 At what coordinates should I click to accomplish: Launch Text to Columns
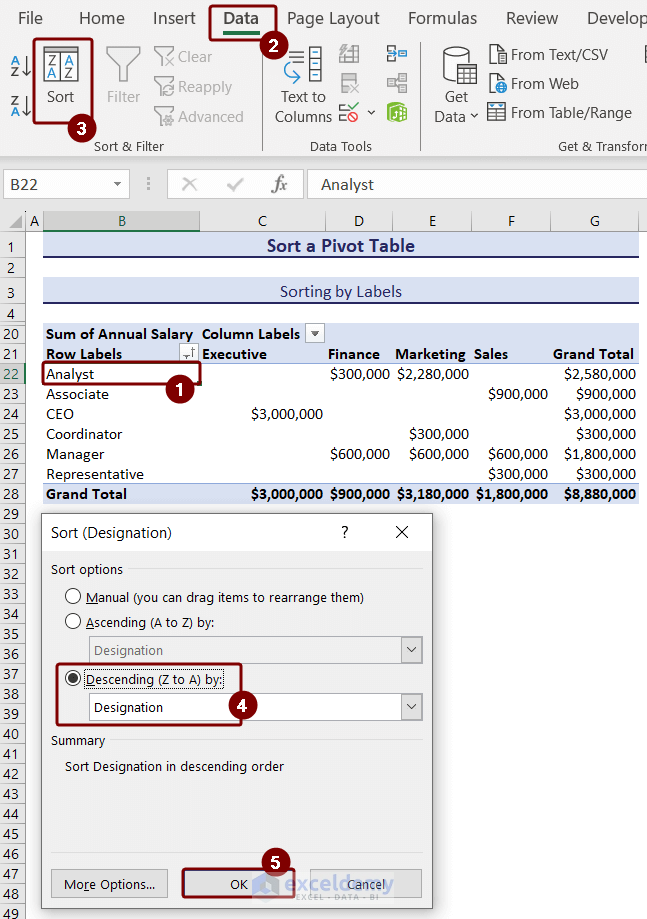(x=303, y=85)
